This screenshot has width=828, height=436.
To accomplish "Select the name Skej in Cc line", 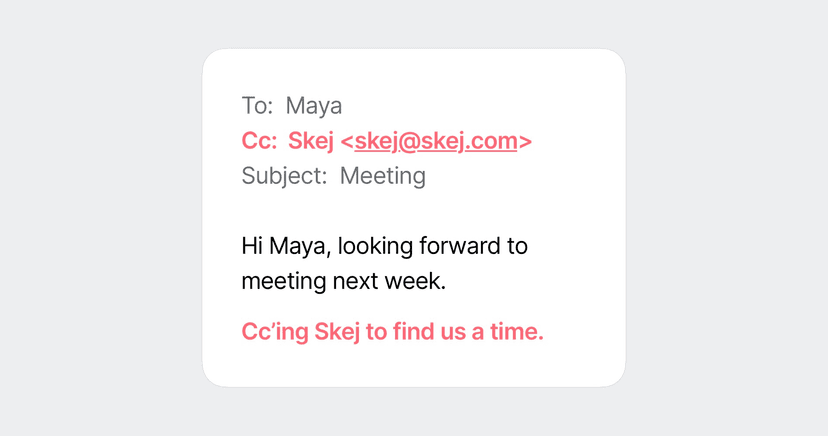I will [x=310, y=141].
